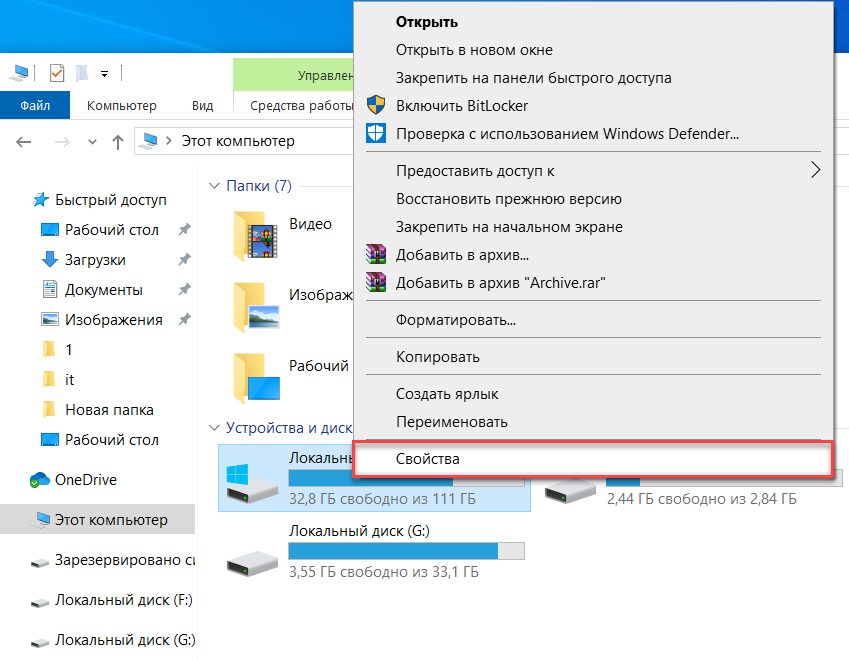Open the recent locations dropdown arrow

(93, 142)
